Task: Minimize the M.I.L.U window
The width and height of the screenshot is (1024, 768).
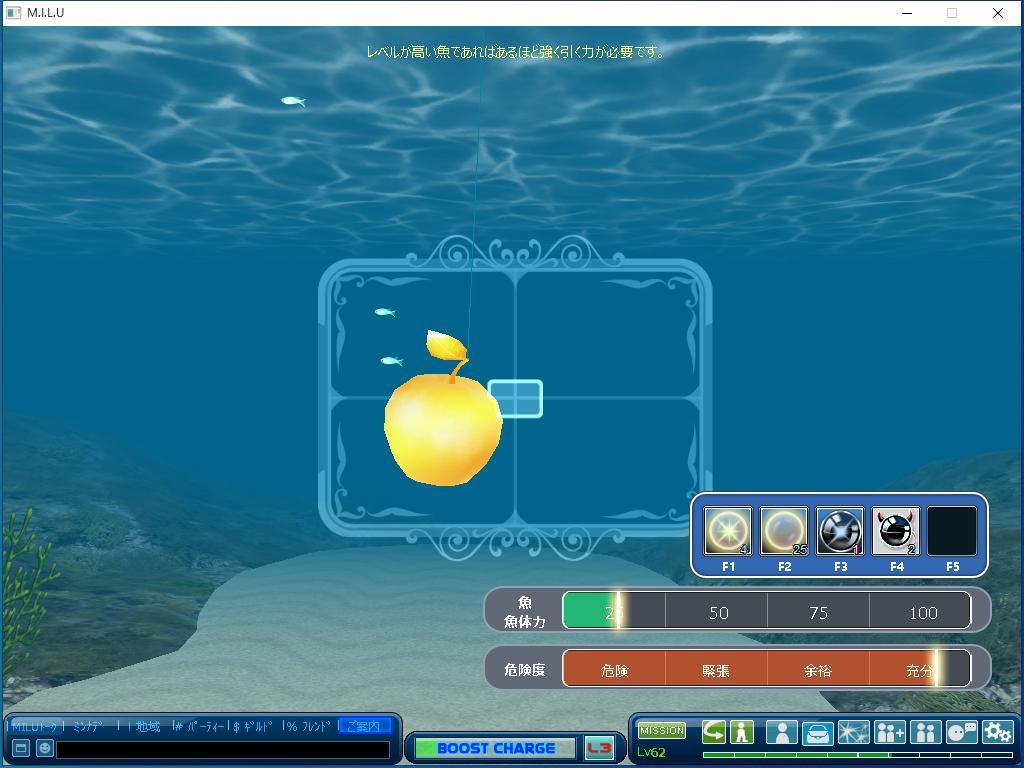Action: [x=907, y=13]
